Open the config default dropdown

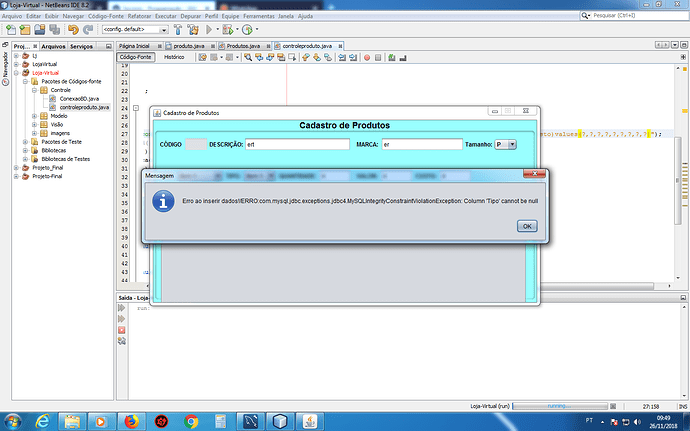135,29
